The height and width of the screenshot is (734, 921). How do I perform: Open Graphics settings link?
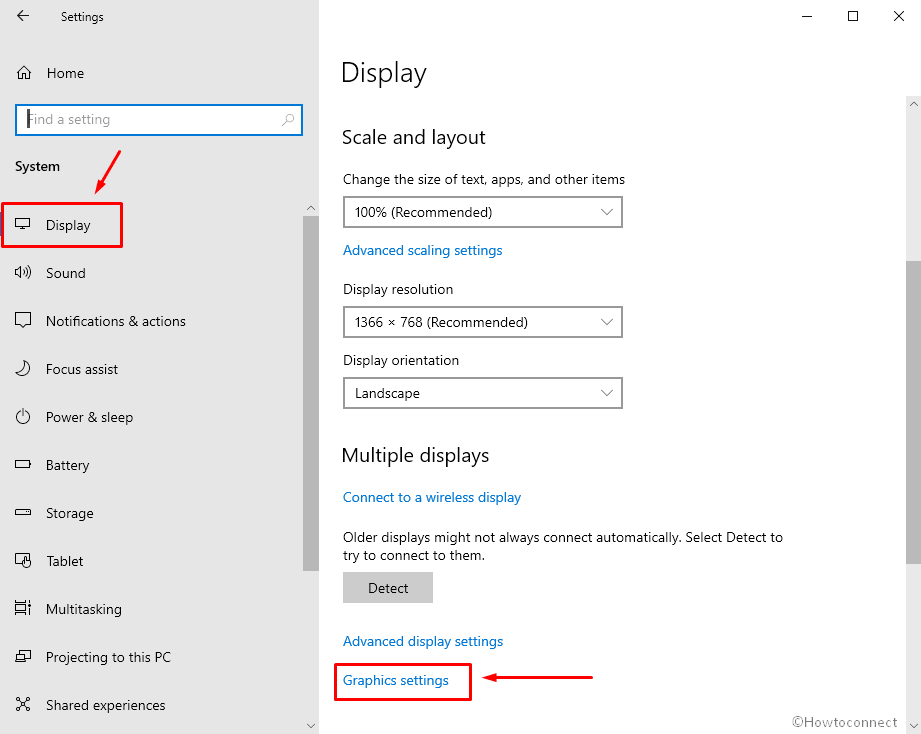(x=395, y=680)
